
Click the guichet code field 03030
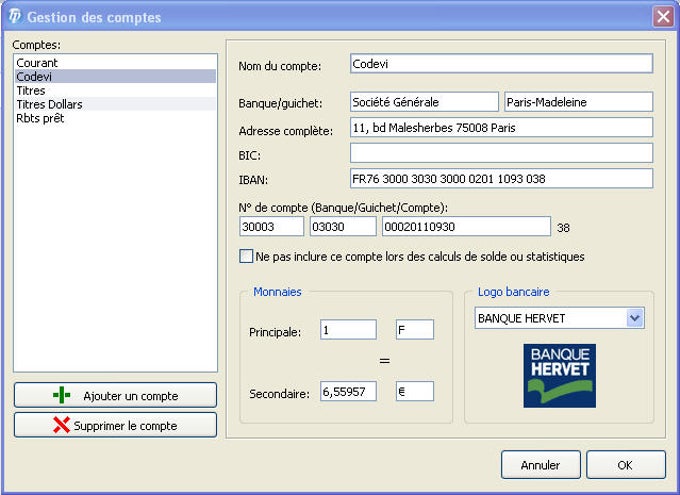tap(343, 226)
